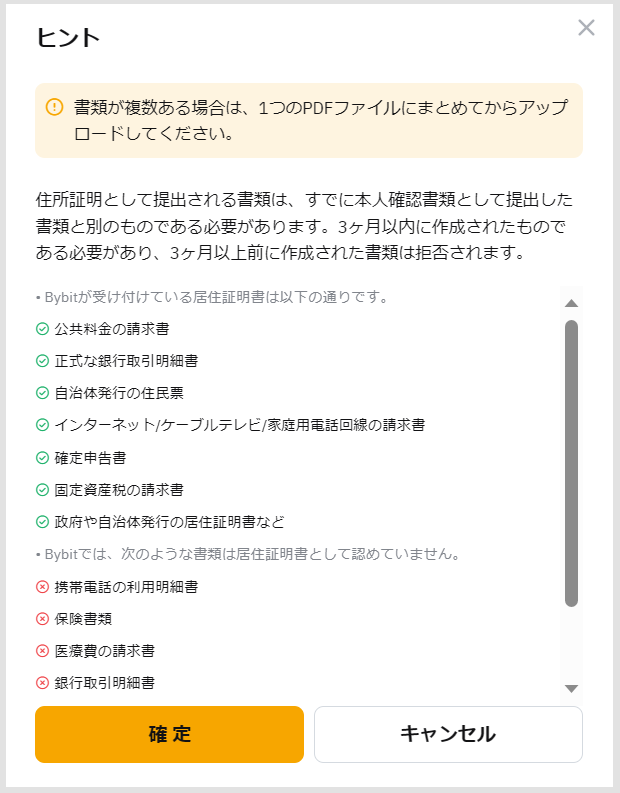Image resolution: width=620 pixels, height=793 pixels.
Task: Click the scrollbar up arrow
Action: pyautogui.click(x=572, y=303)
